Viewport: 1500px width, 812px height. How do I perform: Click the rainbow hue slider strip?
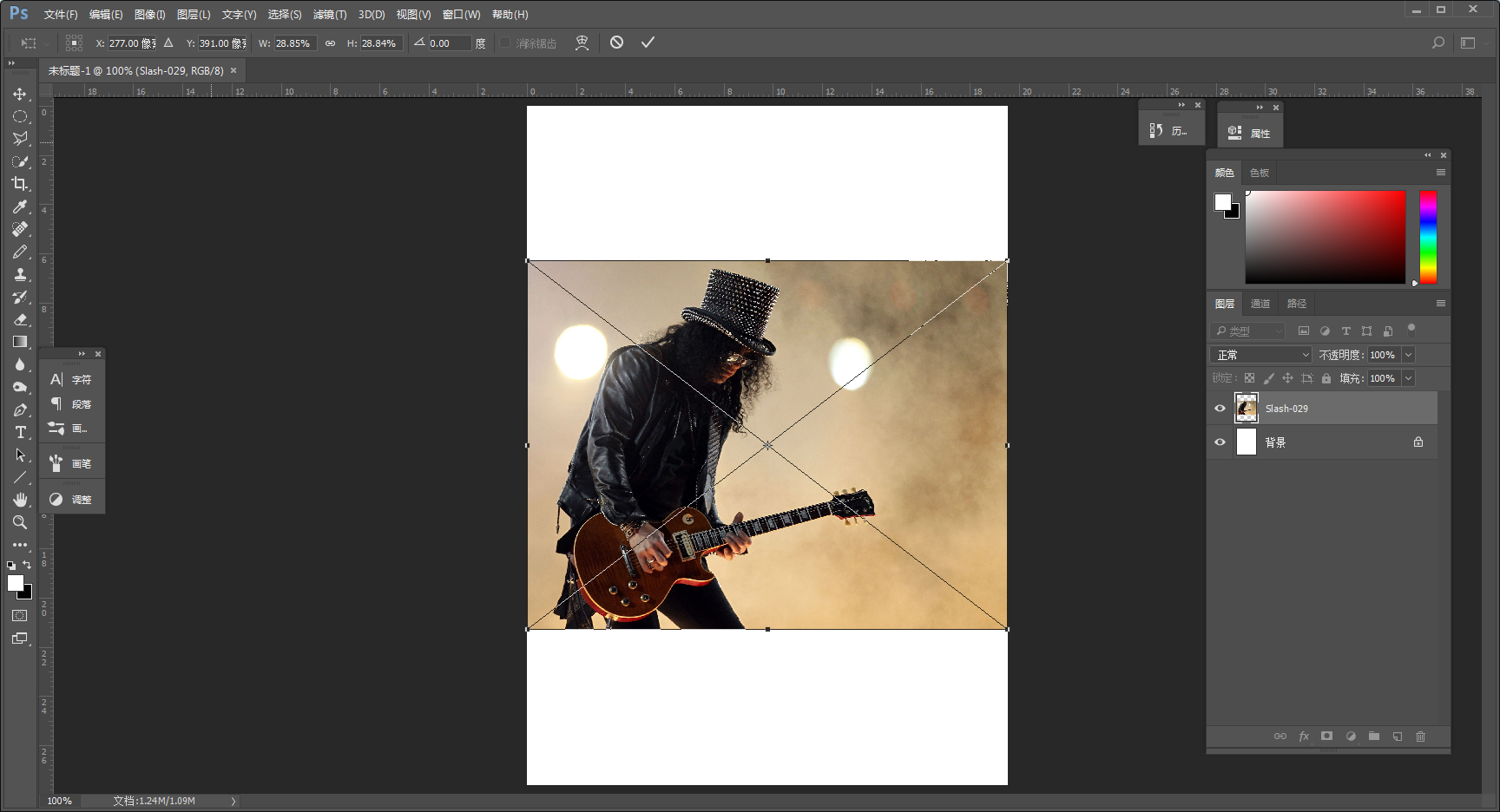tap(1428, 237)
